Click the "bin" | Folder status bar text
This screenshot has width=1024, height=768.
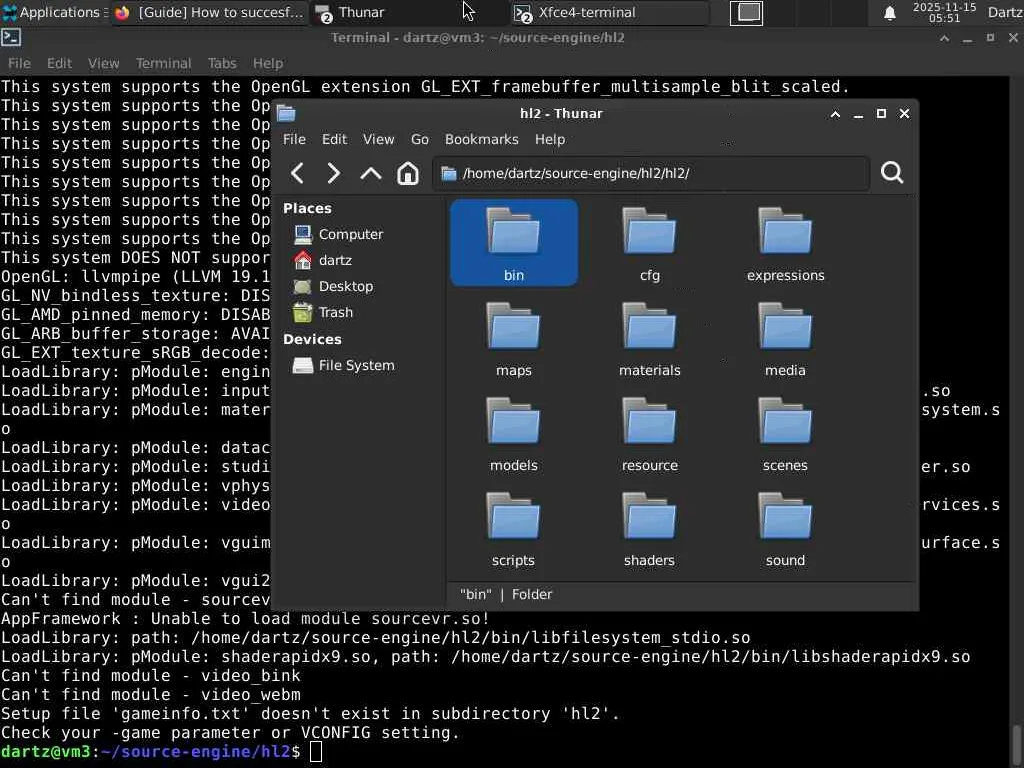pos(506,594)
